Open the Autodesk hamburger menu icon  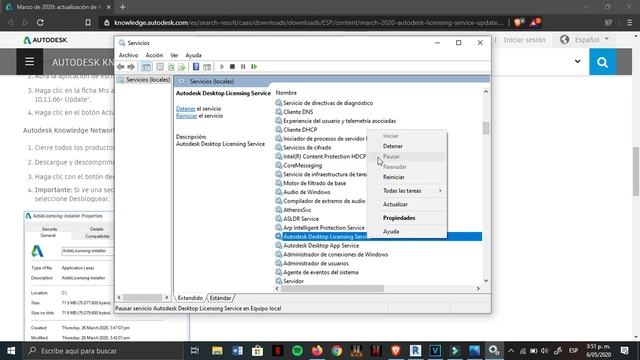[x=29, y=62]
